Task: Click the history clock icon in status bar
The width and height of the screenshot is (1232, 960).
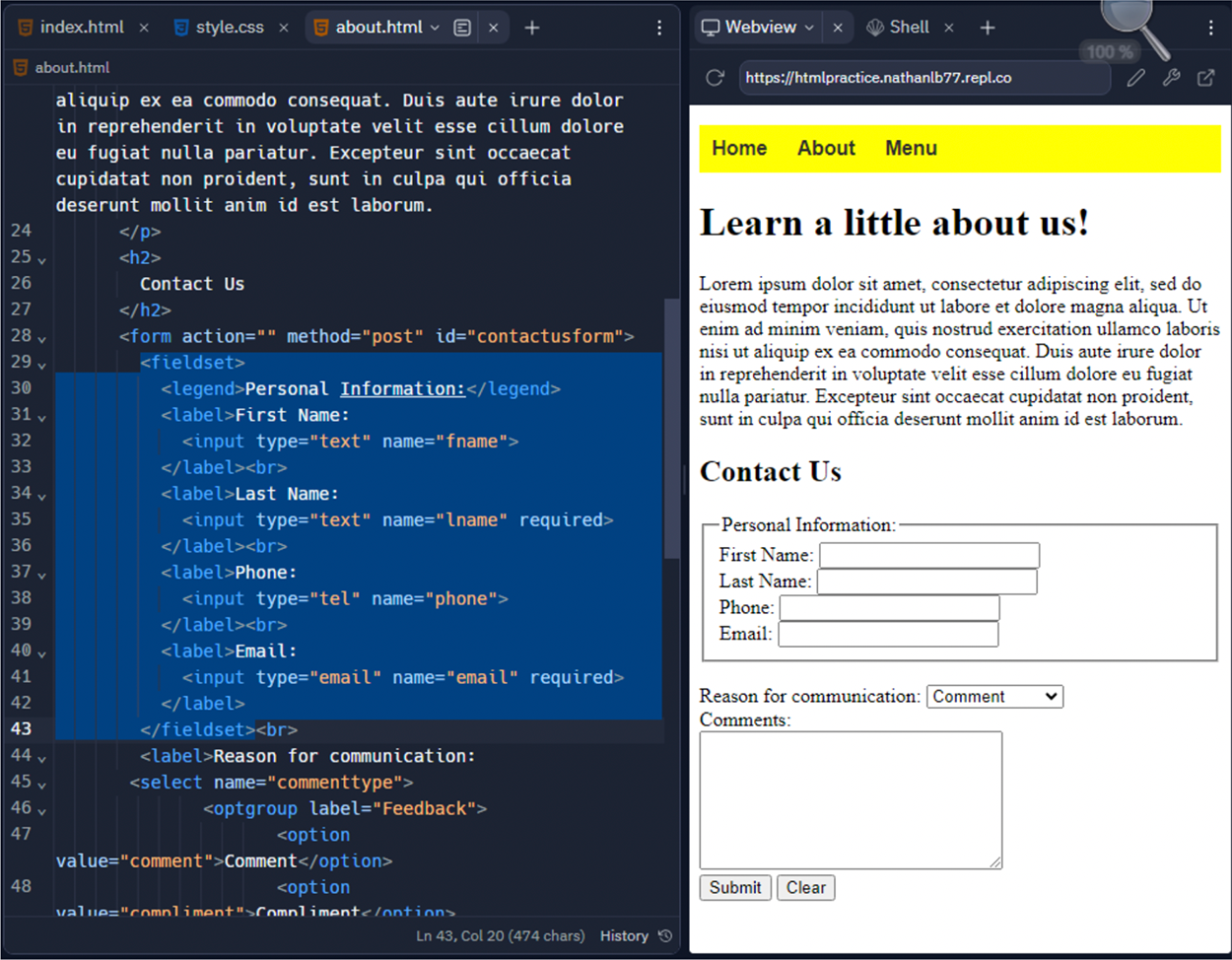Action: click(x=665, y=936)
